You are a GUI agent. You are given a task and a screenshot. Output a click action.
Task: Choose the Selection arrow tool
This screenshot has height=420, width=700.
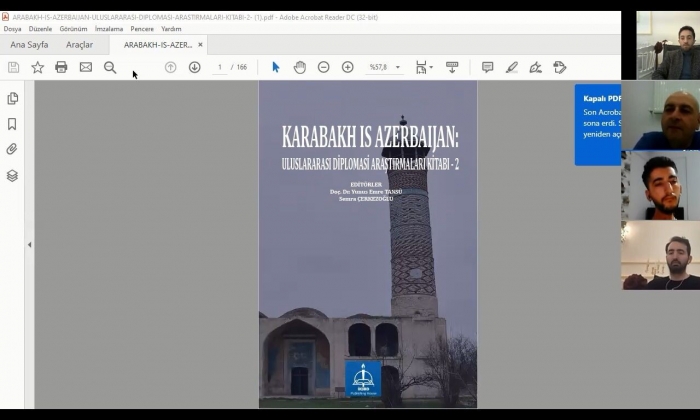pyautogui.click(x=275, y=67)
